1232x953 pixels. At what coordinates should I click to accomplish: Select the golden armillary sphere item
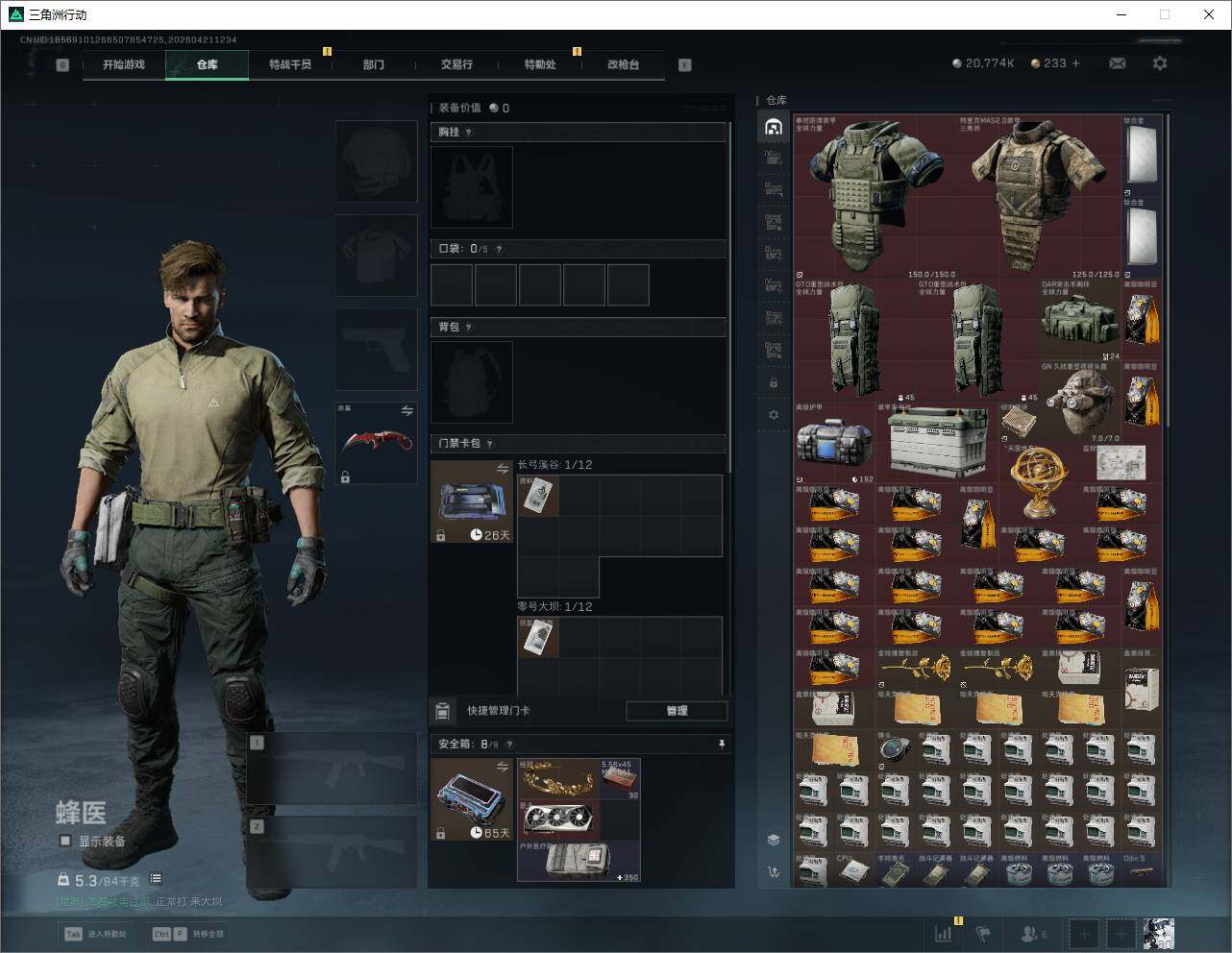tap(1040, 483)
